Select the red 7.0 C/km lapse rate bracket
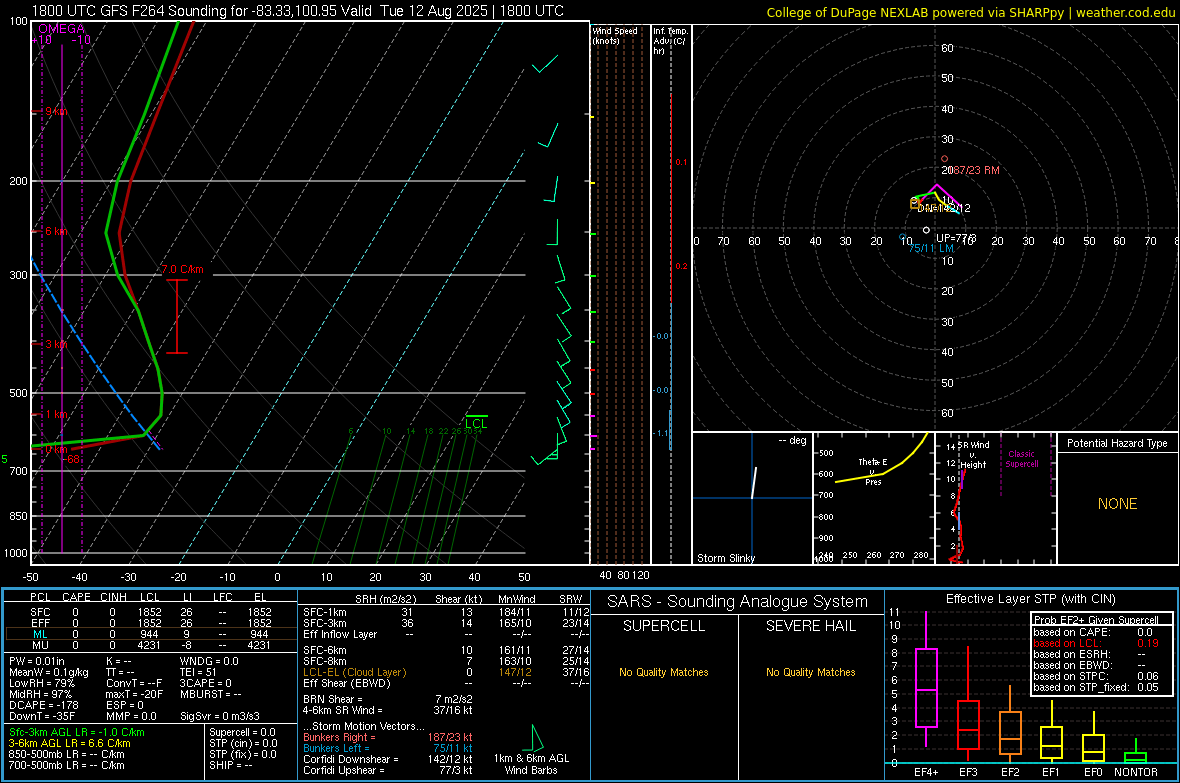Viewport: 1180px width, 783px height. [177, 316]
